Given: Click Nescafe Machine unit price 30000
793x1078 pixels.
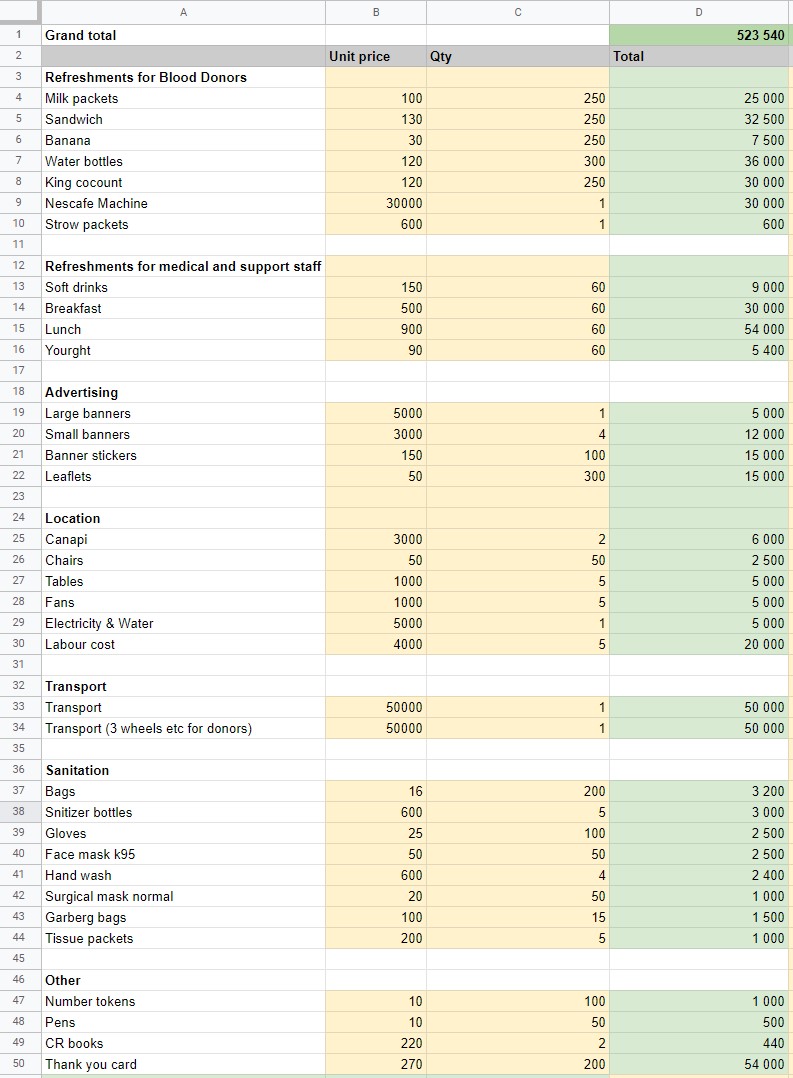Looking at the screenshot, I should click(x=376, y=204).
